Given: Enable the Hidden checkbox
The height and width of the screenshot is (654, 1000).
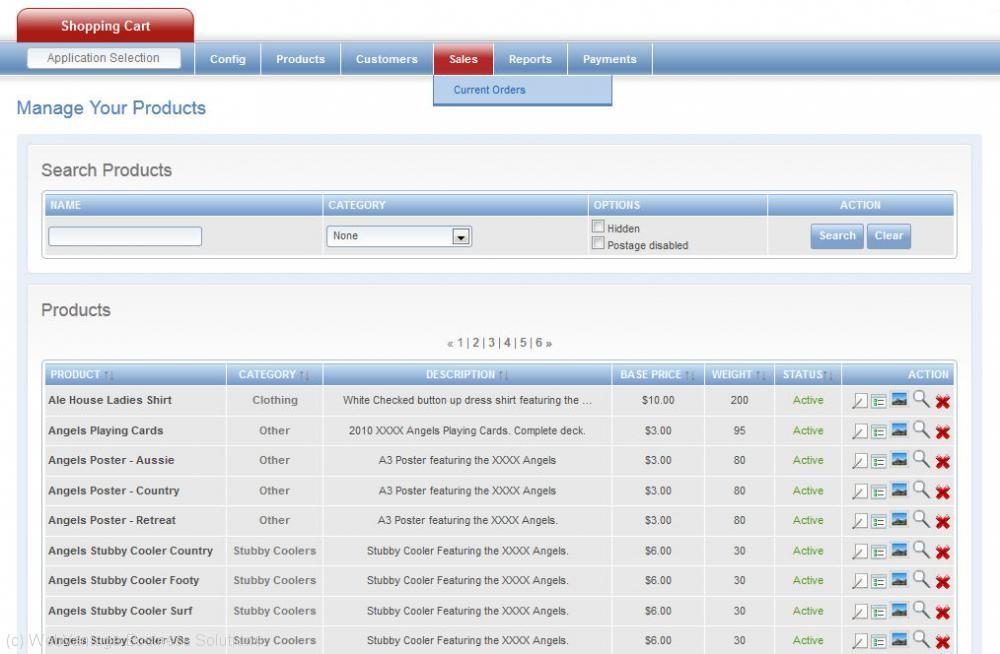Looking at the screenshot, I should pyautogui.click(x=598, y=227).
